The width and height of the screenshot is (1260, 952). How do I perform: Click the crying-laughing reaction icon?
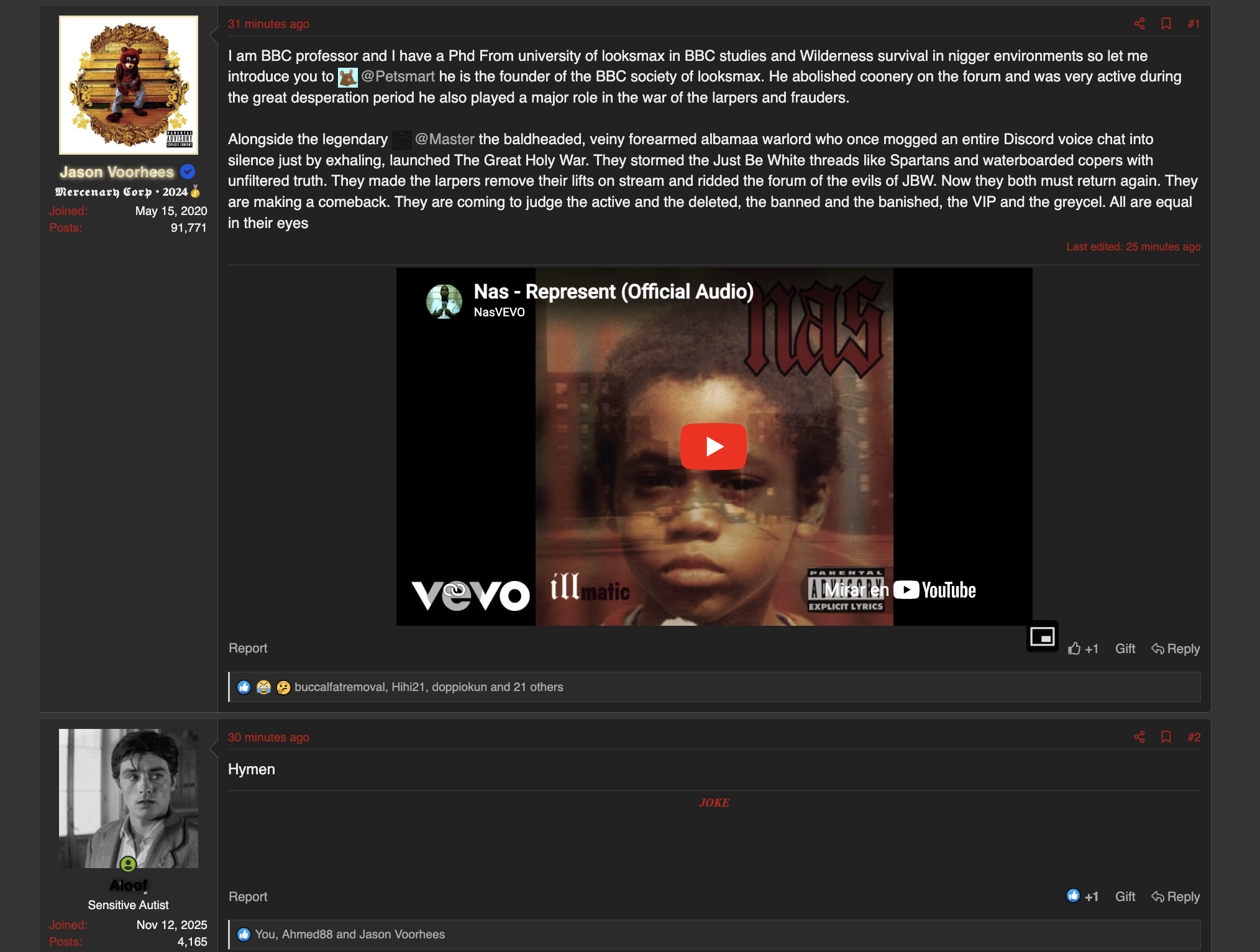[263, 687]
